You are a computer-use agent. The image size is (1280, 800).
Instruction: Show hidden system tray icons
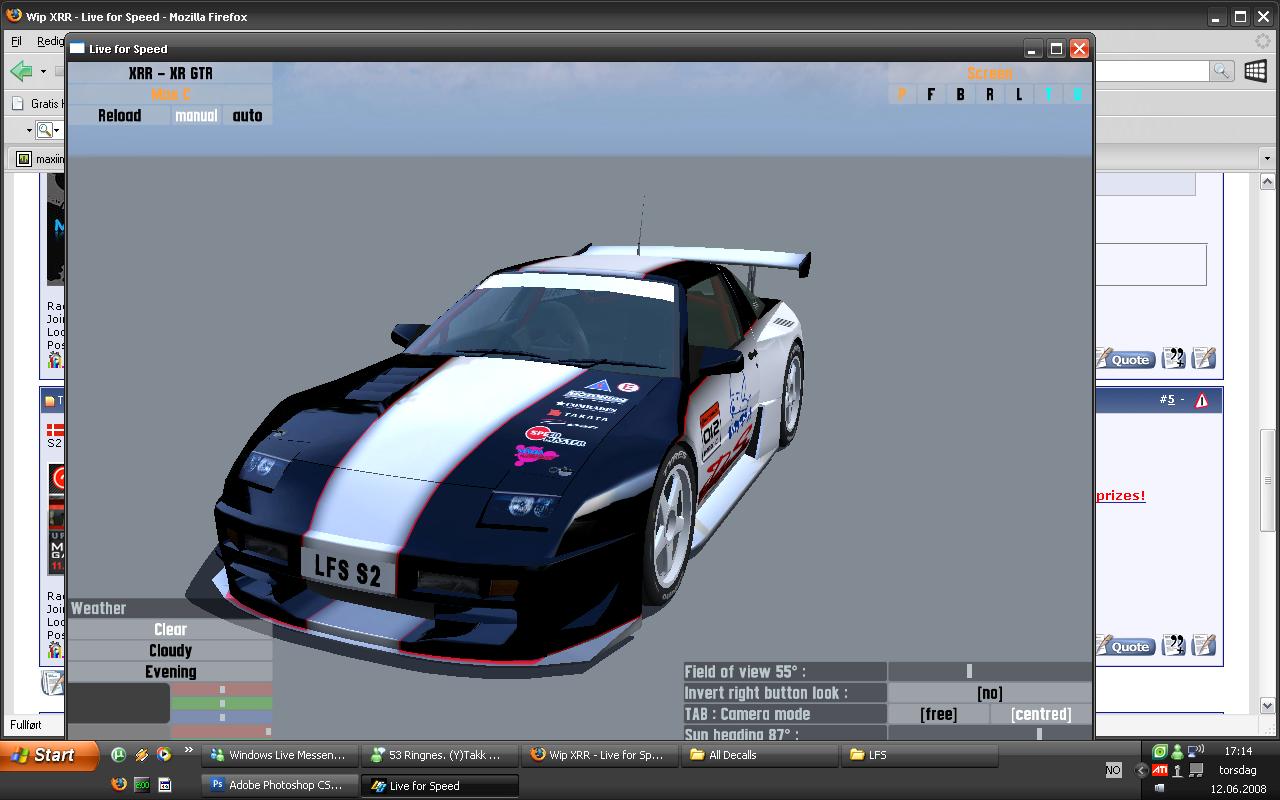coord(1141,770)
